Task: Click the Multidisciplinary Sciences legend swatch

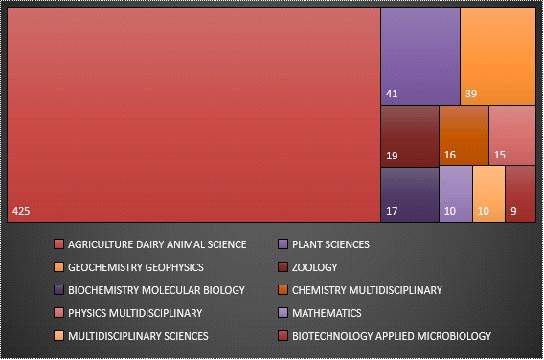Action: click(59, 335)
